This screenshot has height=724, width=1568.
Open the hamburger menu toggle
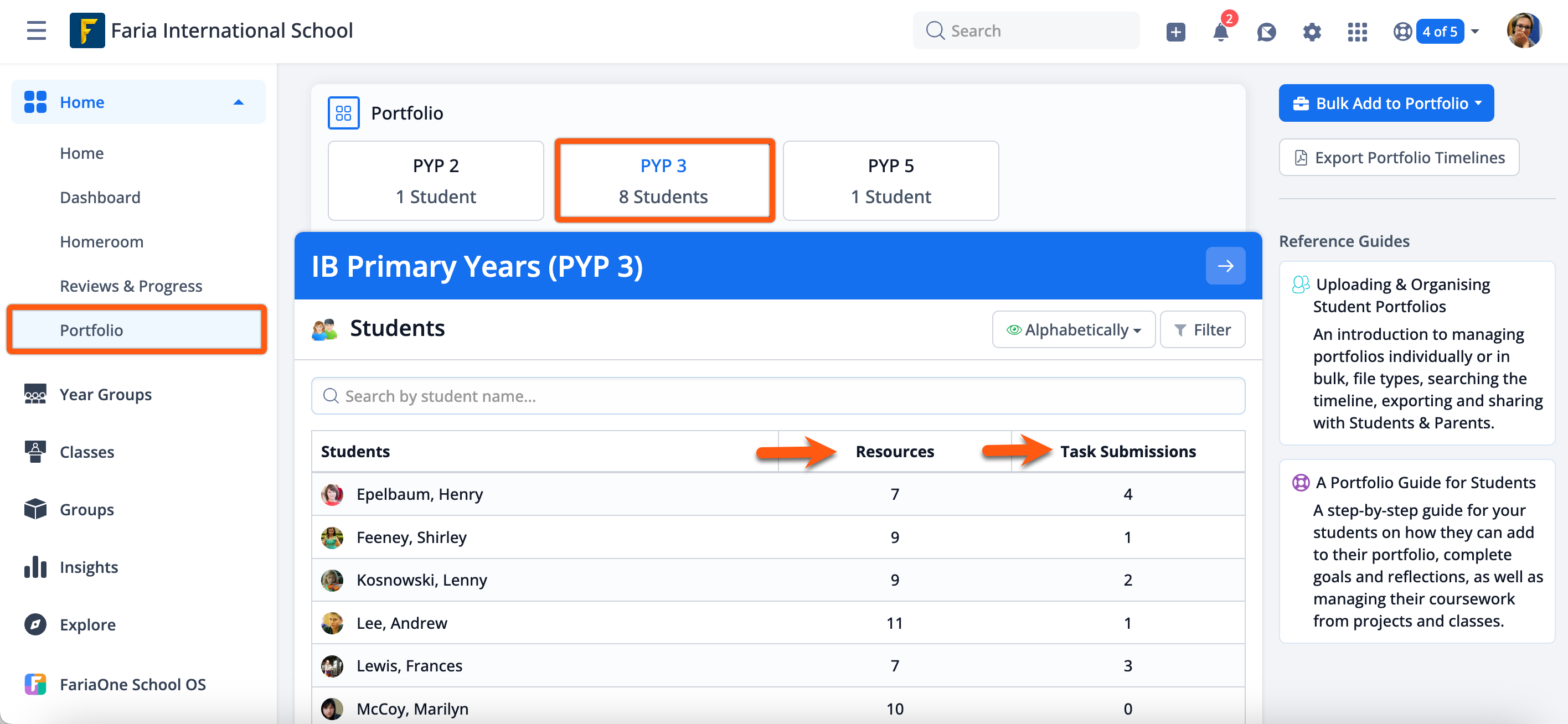coord(36,30)
